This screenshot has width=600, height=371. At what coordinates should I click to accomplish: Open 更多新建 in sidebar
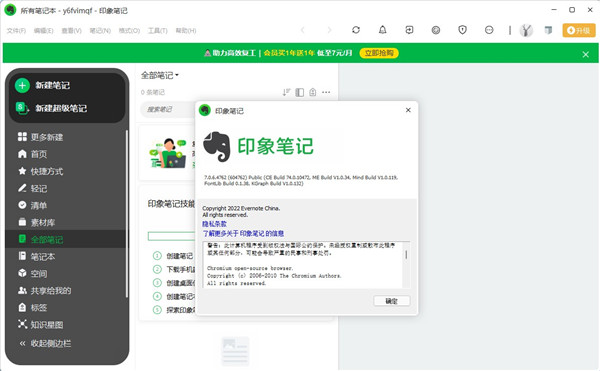(41, 137)
